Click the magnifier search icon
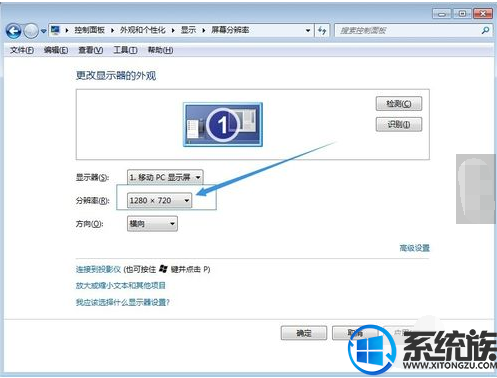Image resolution: width=497 pixels, height=378 pixels. pos(486,30)
